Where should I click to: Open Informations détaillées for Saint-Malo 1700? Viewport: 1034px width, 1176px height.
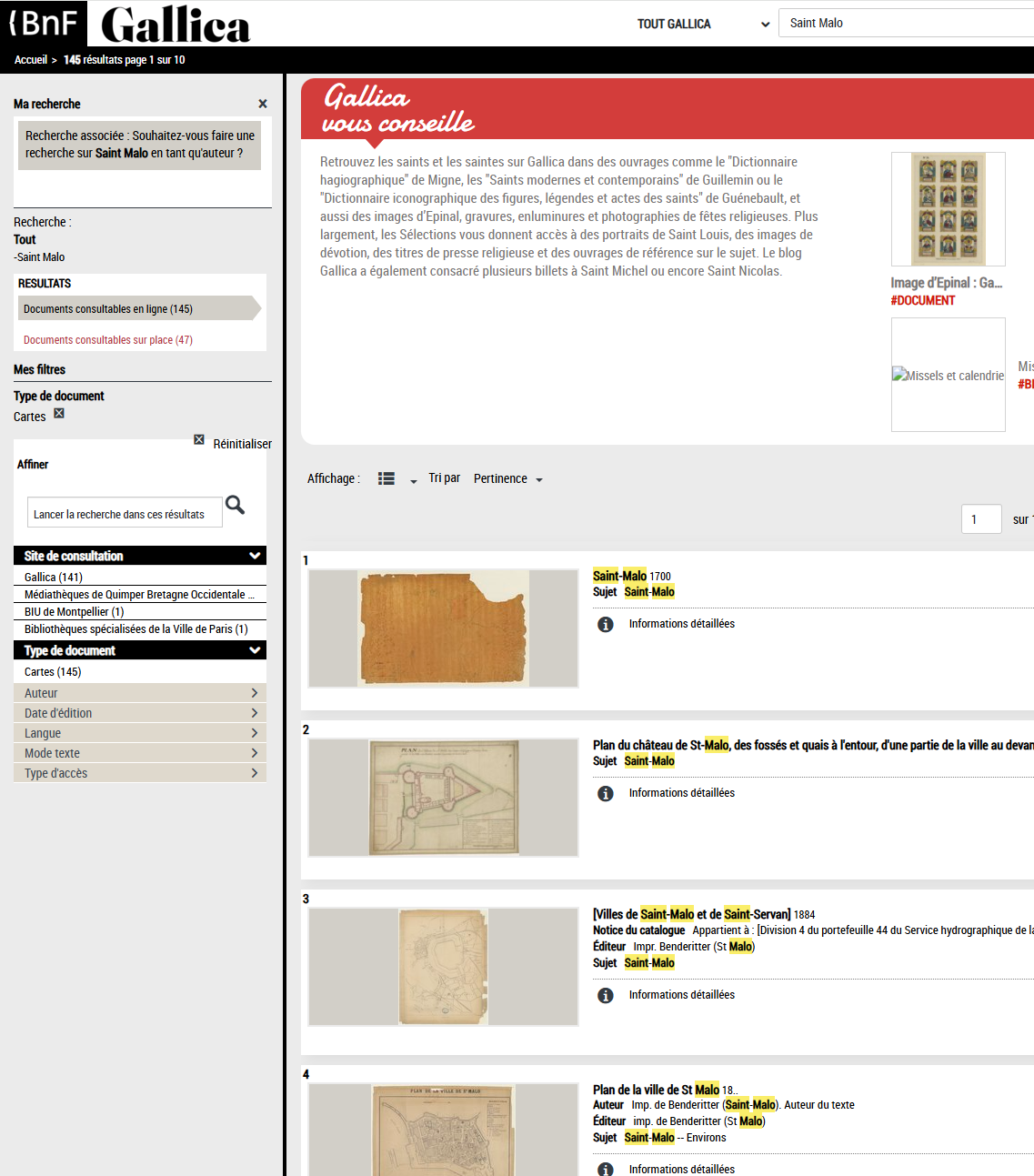[x=682, y=624]
